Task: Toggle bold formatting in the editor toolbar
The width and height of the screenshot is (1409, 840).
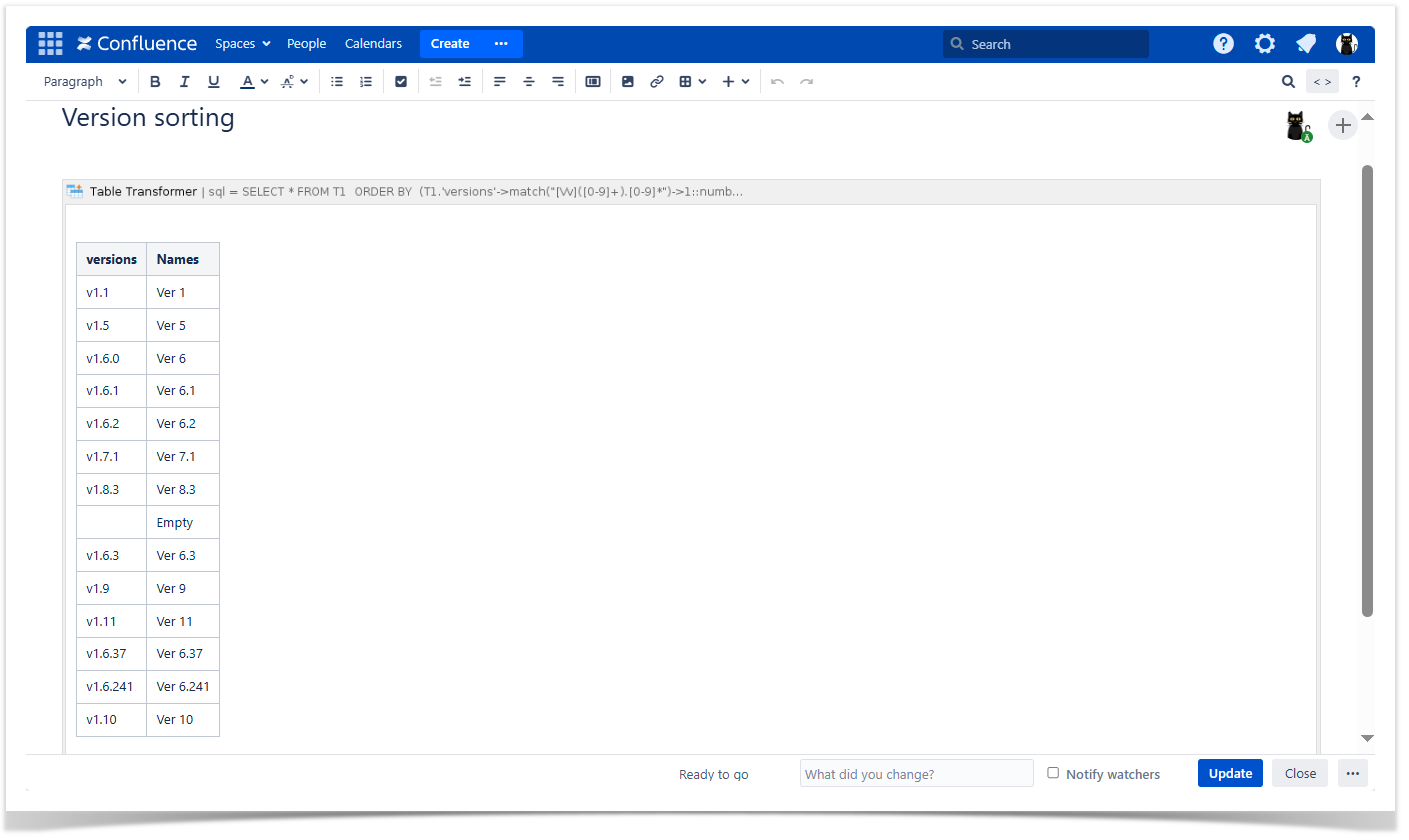Action: (155, 82)
